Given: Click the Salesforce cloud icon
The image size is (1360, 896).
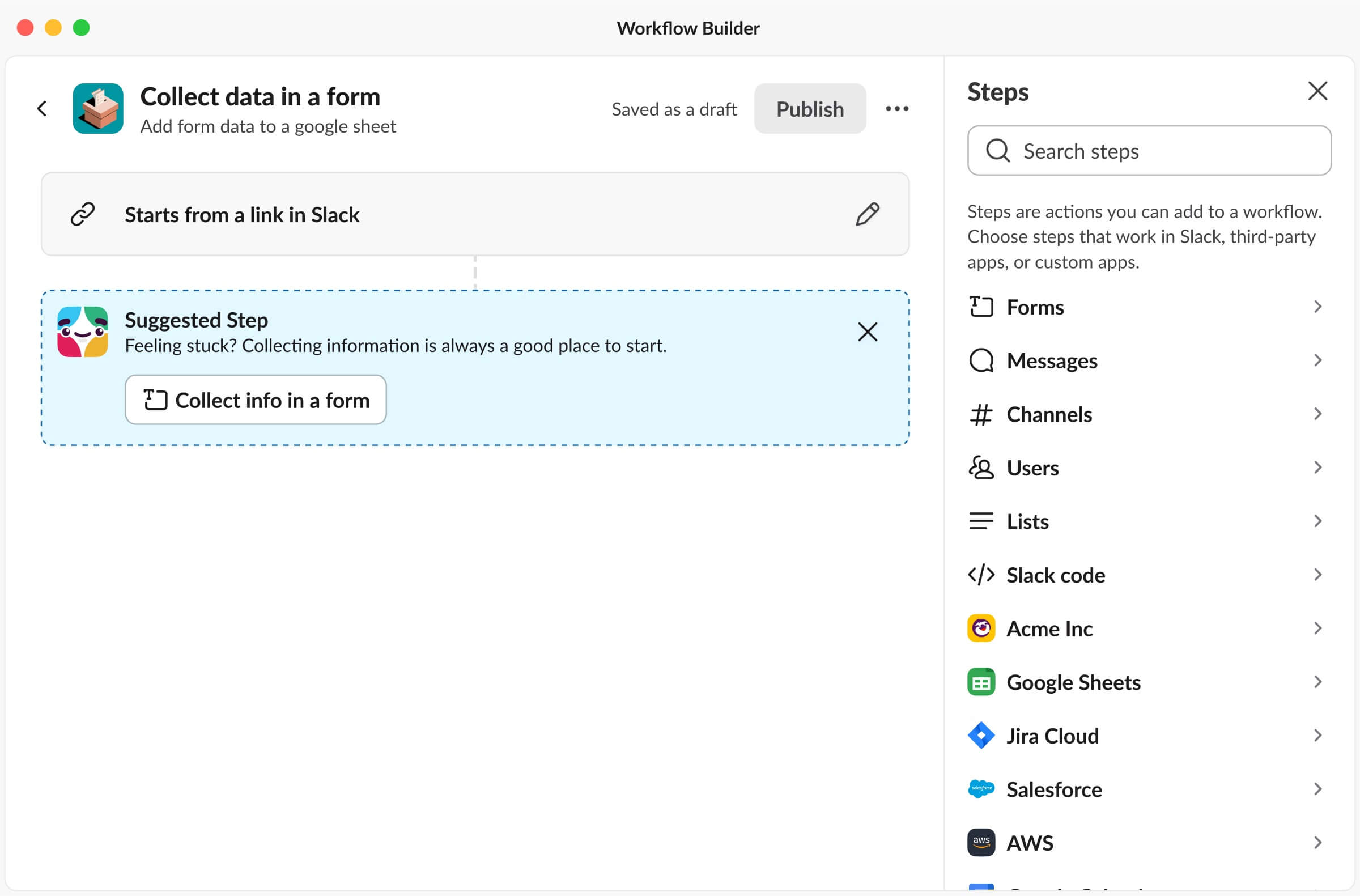Looking at the screenshot, I should pyautogui.click(x=980, y=789).
